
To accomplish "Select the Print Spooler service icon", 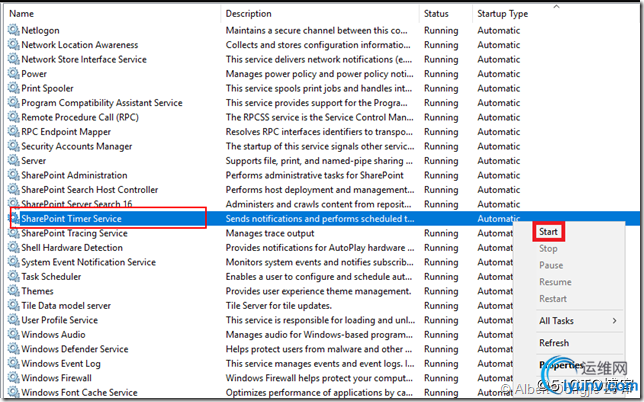I will coord(14,88).
